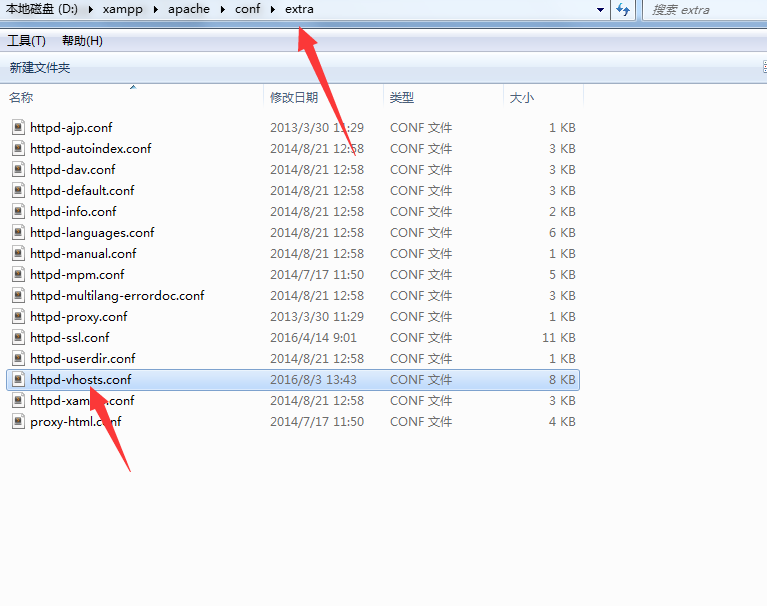
Task: Open the address bar history dropdown
Action: (600, 10)
